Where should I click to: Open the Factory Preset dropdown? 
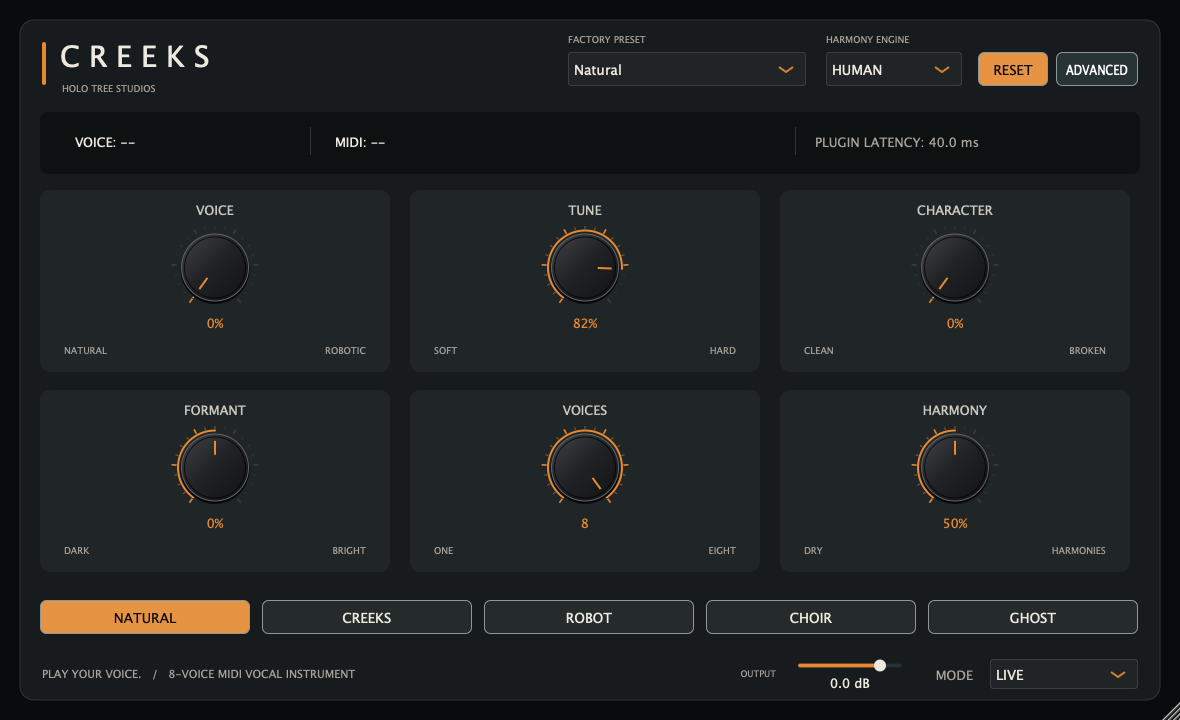point(686,69)
